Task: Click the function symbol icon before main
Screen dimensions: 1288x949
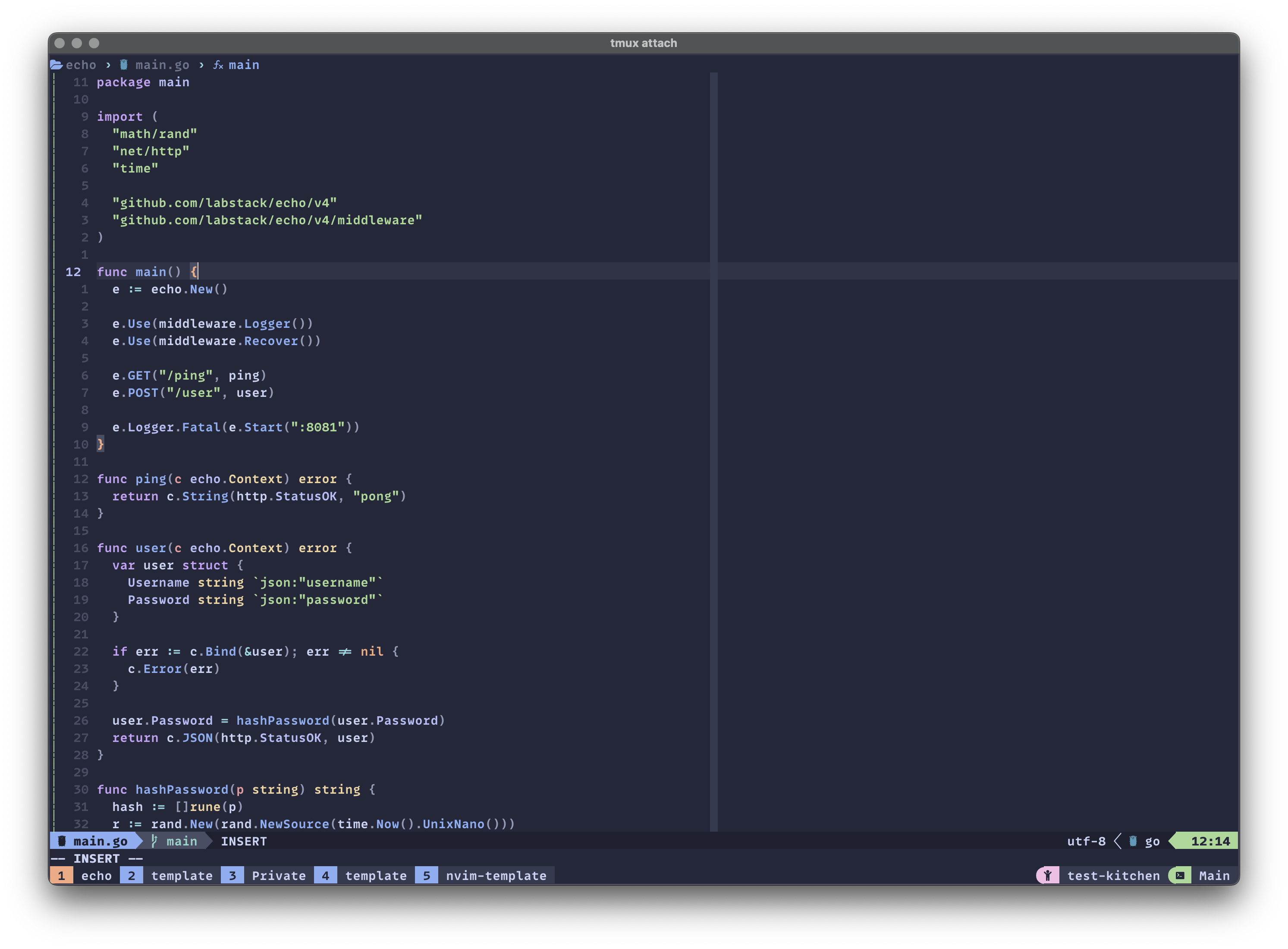Action: point(218,65)
